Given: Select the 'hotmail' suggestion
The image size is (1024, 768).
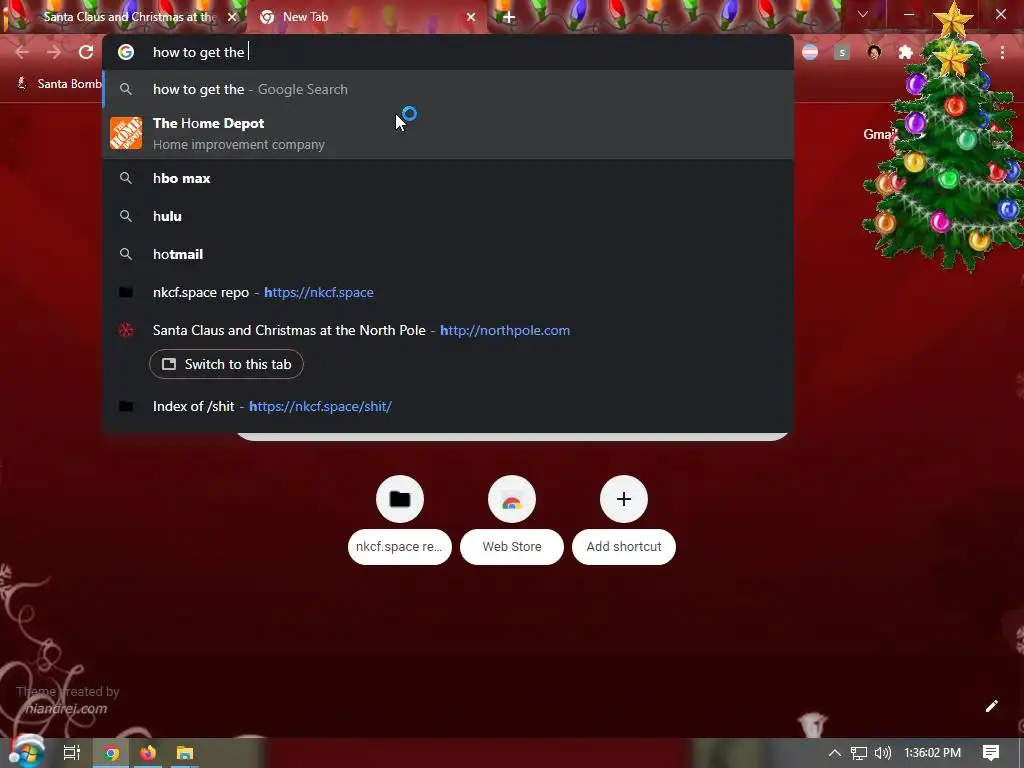Looking at the screenshot, I should 448,254.
